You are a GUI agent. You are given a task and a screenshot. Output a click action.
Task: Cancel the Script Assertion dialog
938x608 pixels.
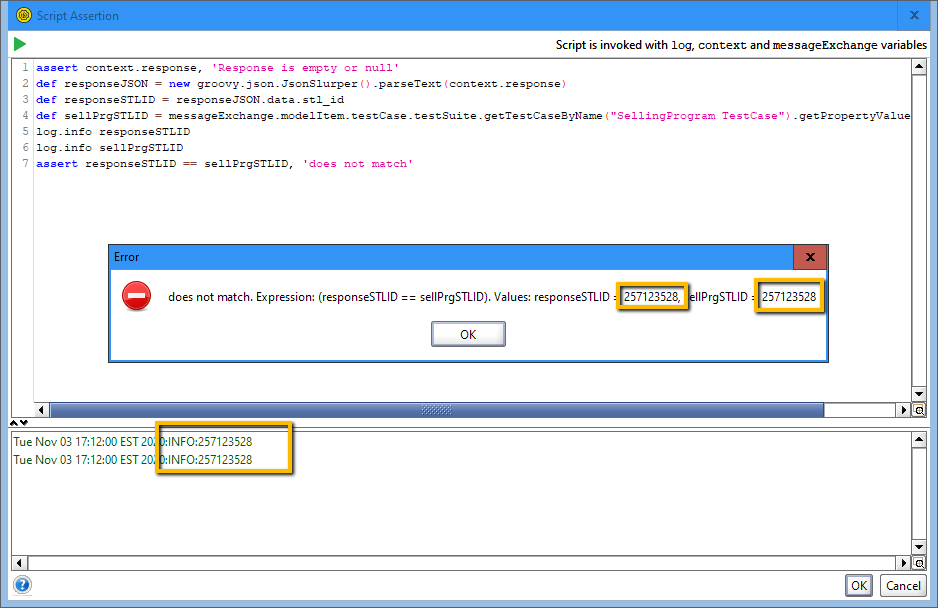click(x=903, y=586)
